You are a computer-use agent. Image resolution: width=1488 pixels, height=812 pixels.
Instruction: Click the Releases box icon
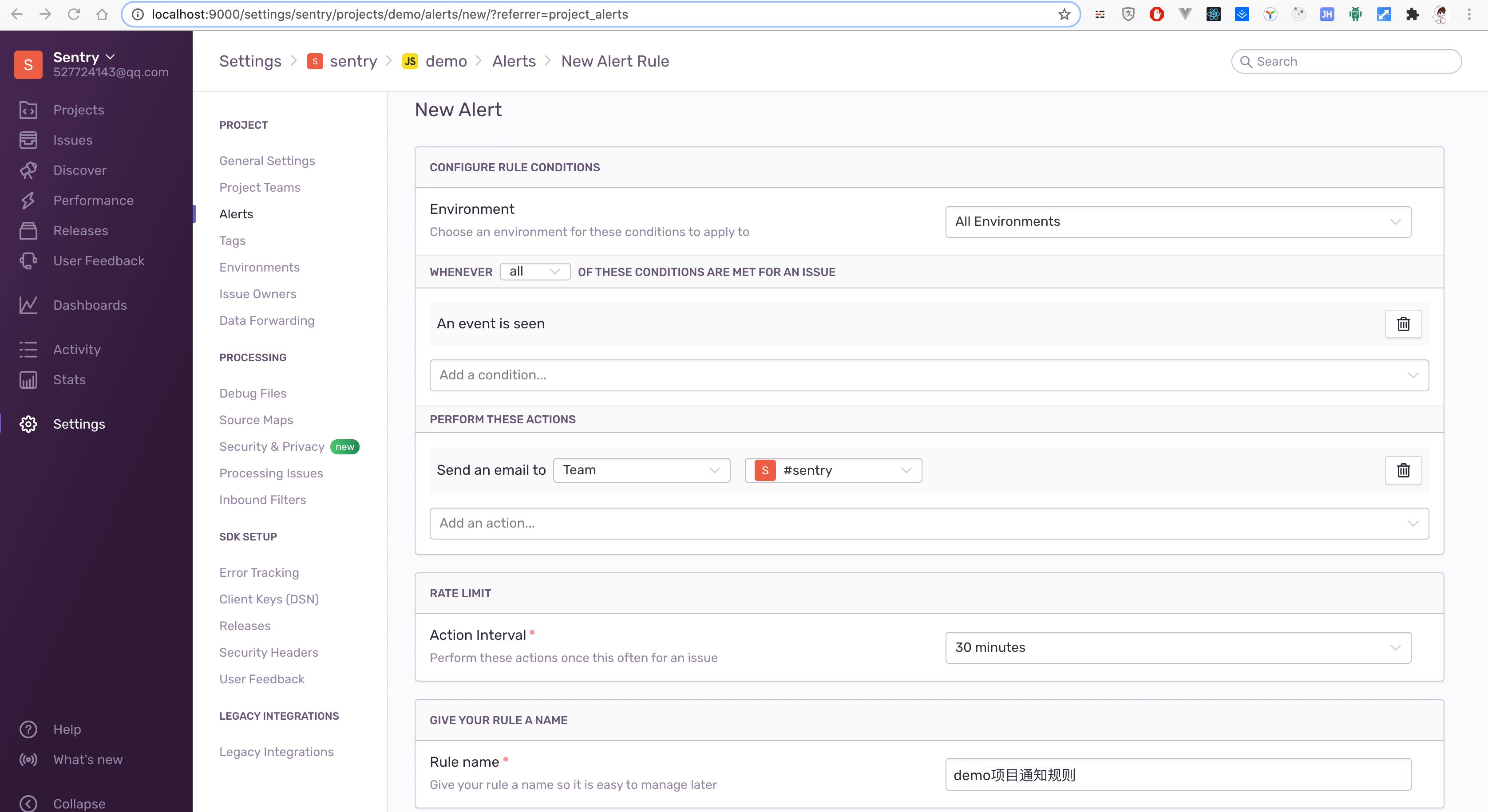[x=28, y=230]
